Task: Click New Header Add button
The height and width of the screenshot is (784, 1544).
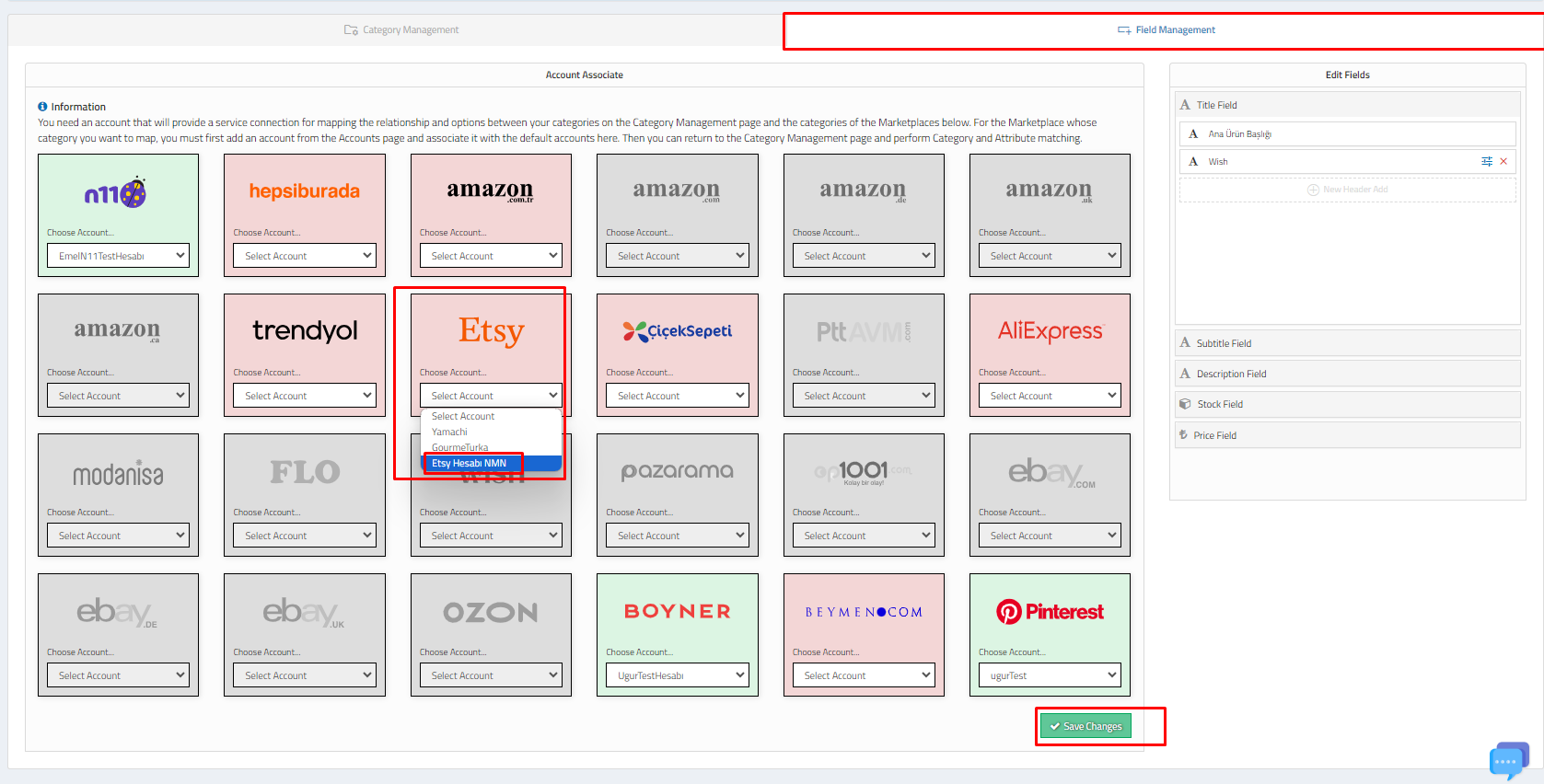Action: (1347, 190)
